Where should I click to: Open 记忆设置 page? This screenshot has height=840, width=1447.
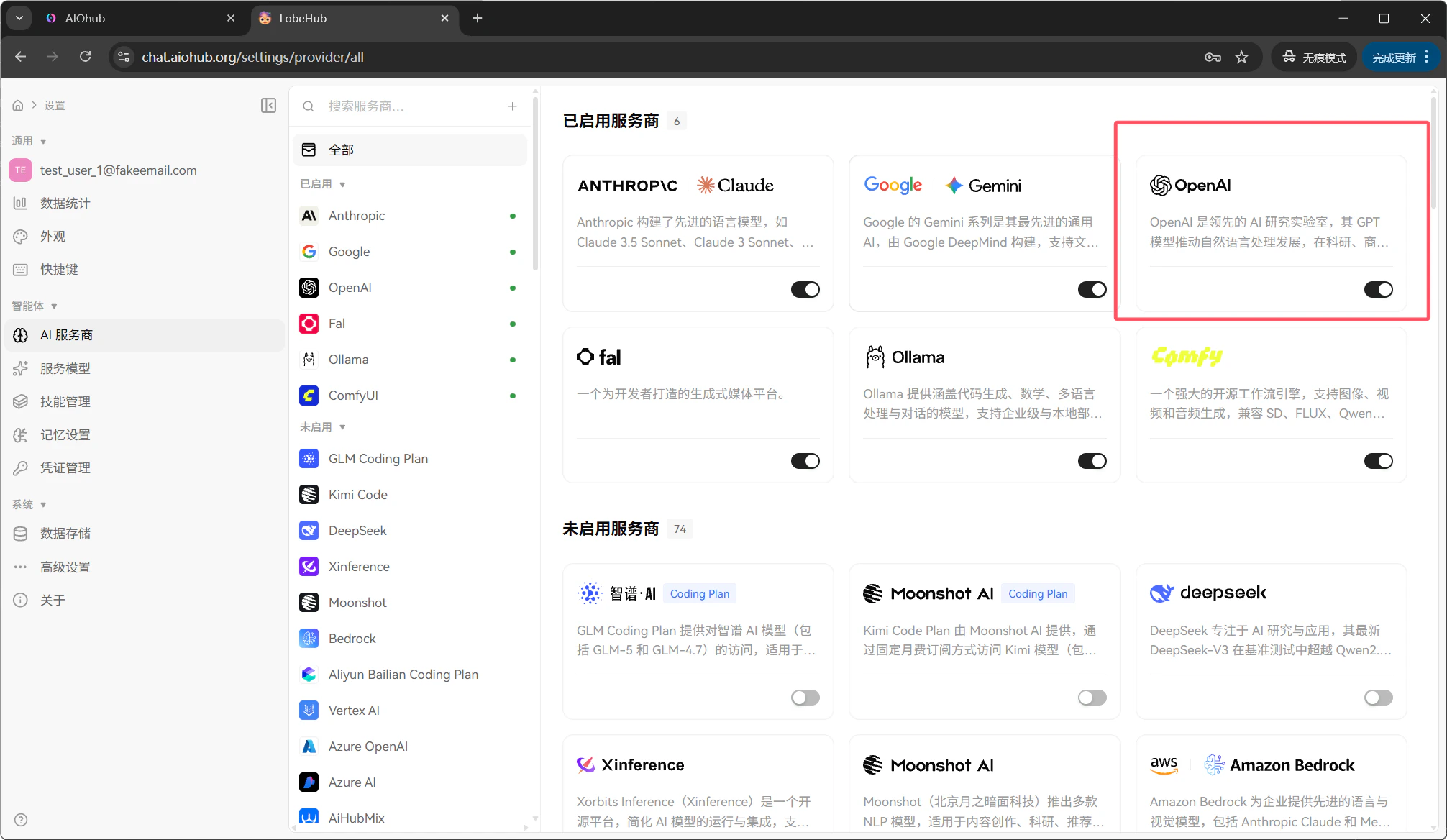(144, 435)
